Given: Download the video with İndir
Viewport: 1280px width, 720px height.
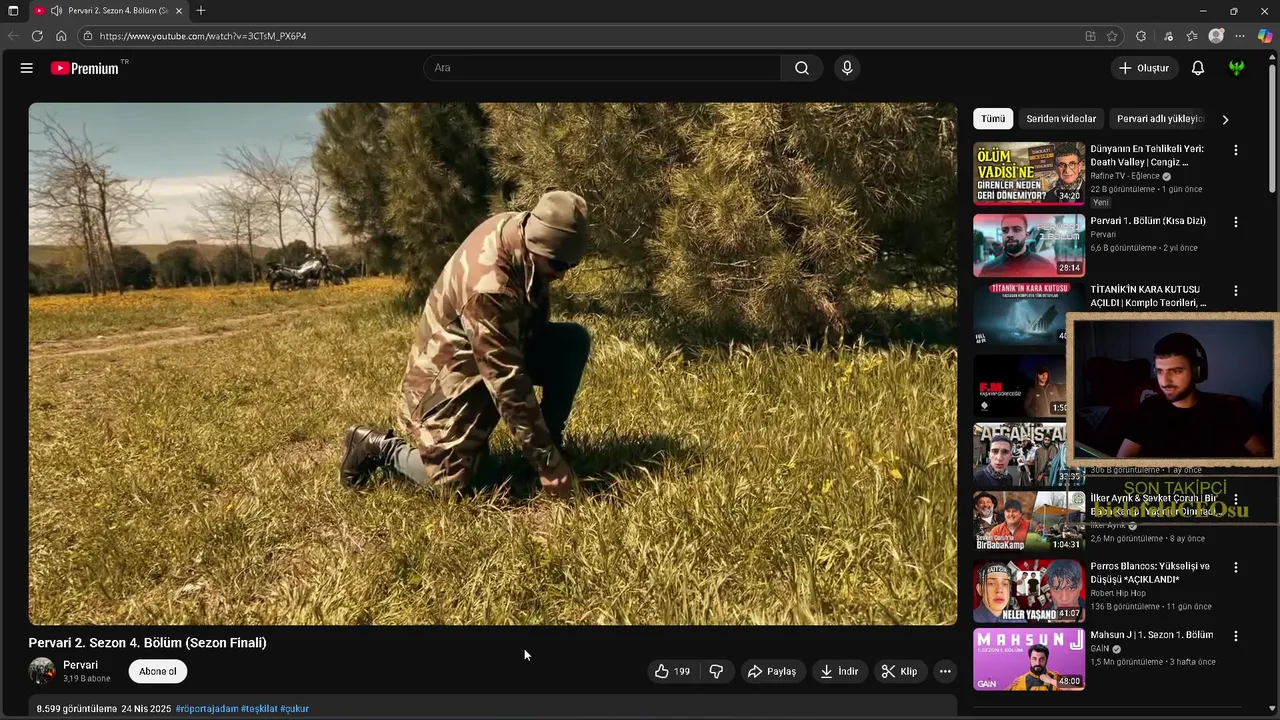Looking at the screenshot, I should 839,672.
